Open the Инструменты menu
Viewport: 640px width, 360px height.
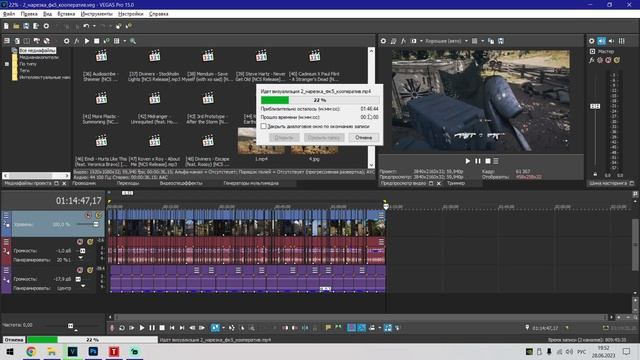96,14
